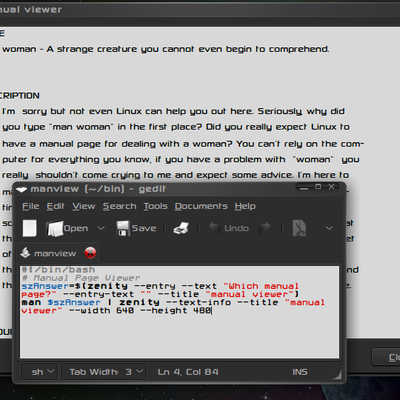
Task: Open the View menu in gedit
Action: tap(84, 206)
